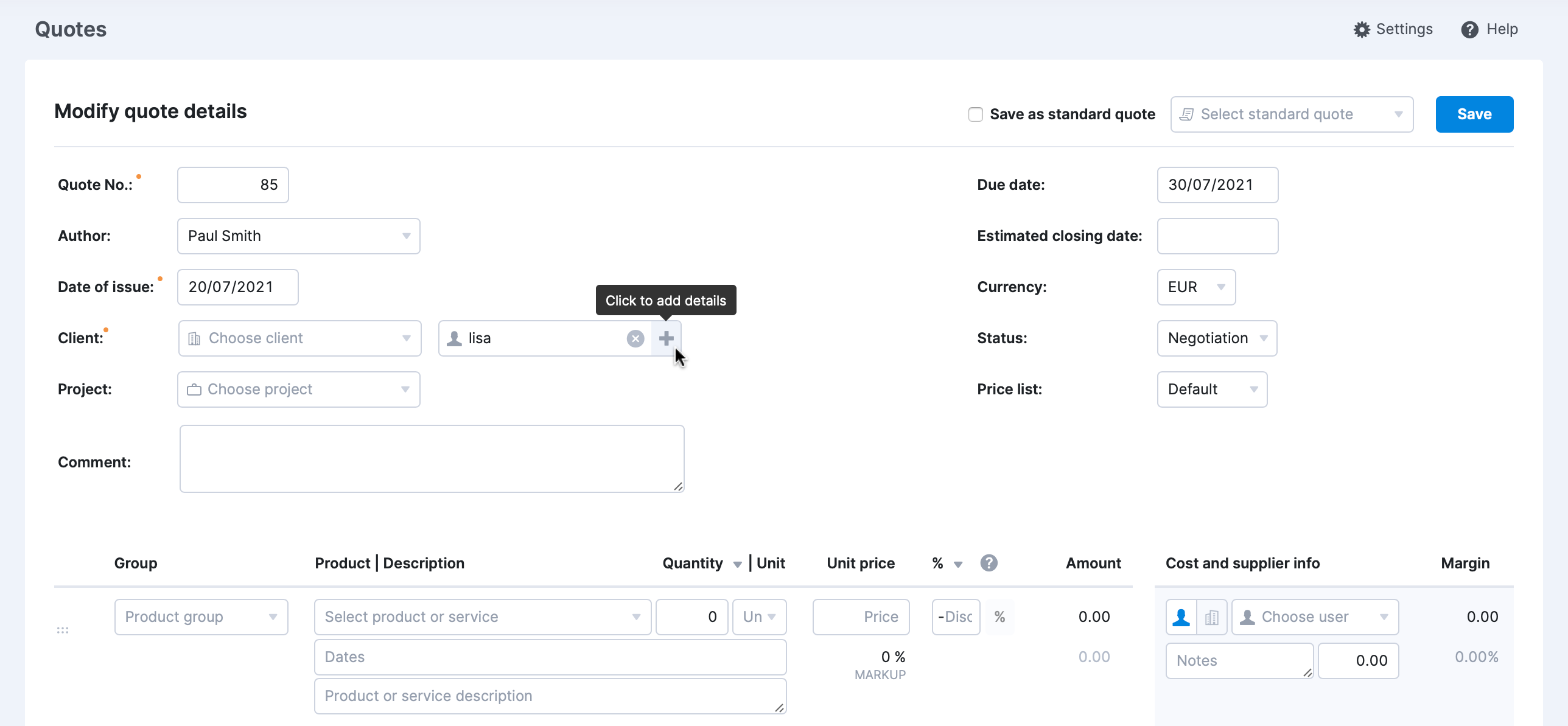Click the Quotes page title
This screenshot has width=1568, height=726.
(71, 29)
